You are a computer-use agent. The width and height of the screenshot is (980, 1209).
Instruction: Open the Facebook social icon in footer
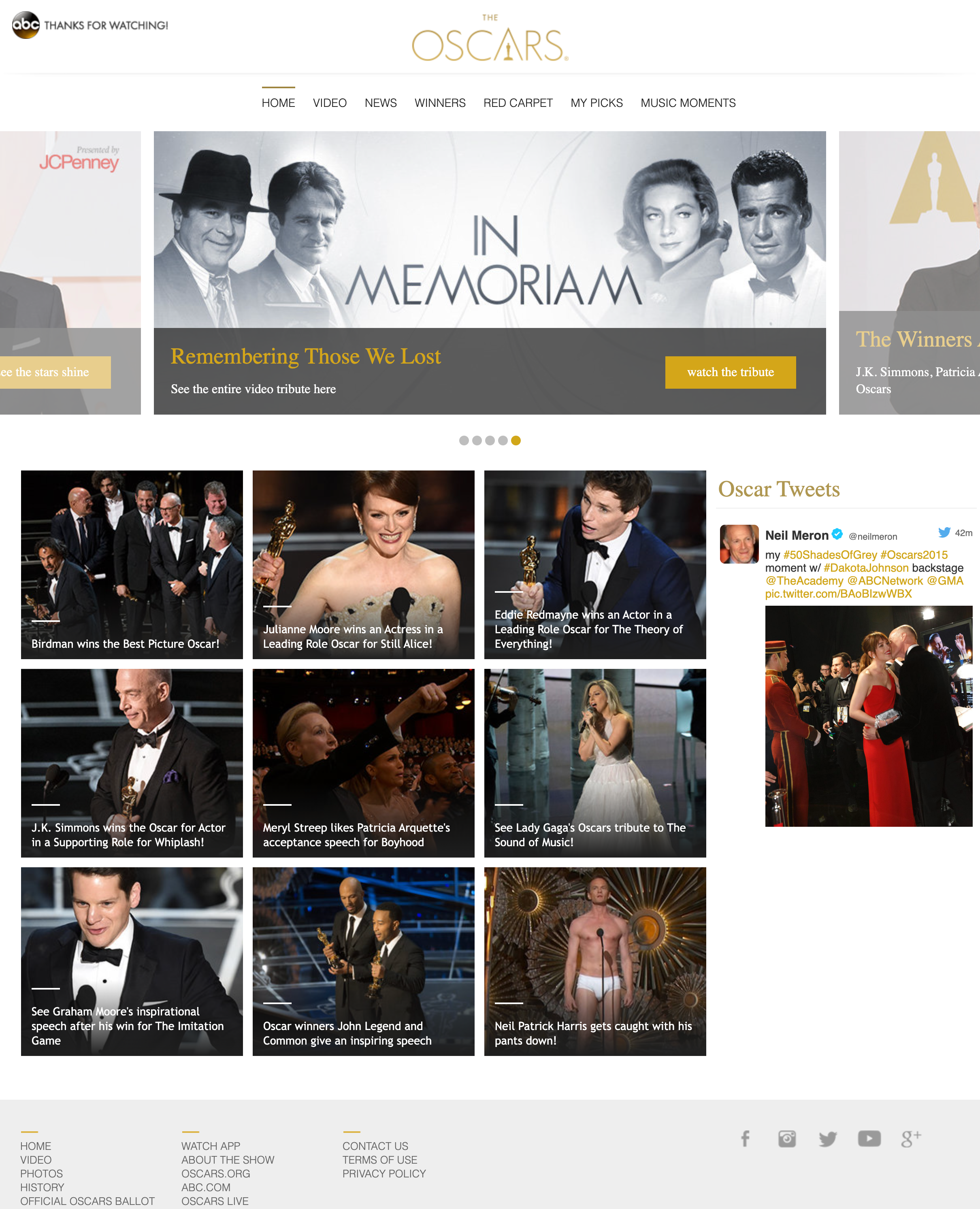[745, 1139]
